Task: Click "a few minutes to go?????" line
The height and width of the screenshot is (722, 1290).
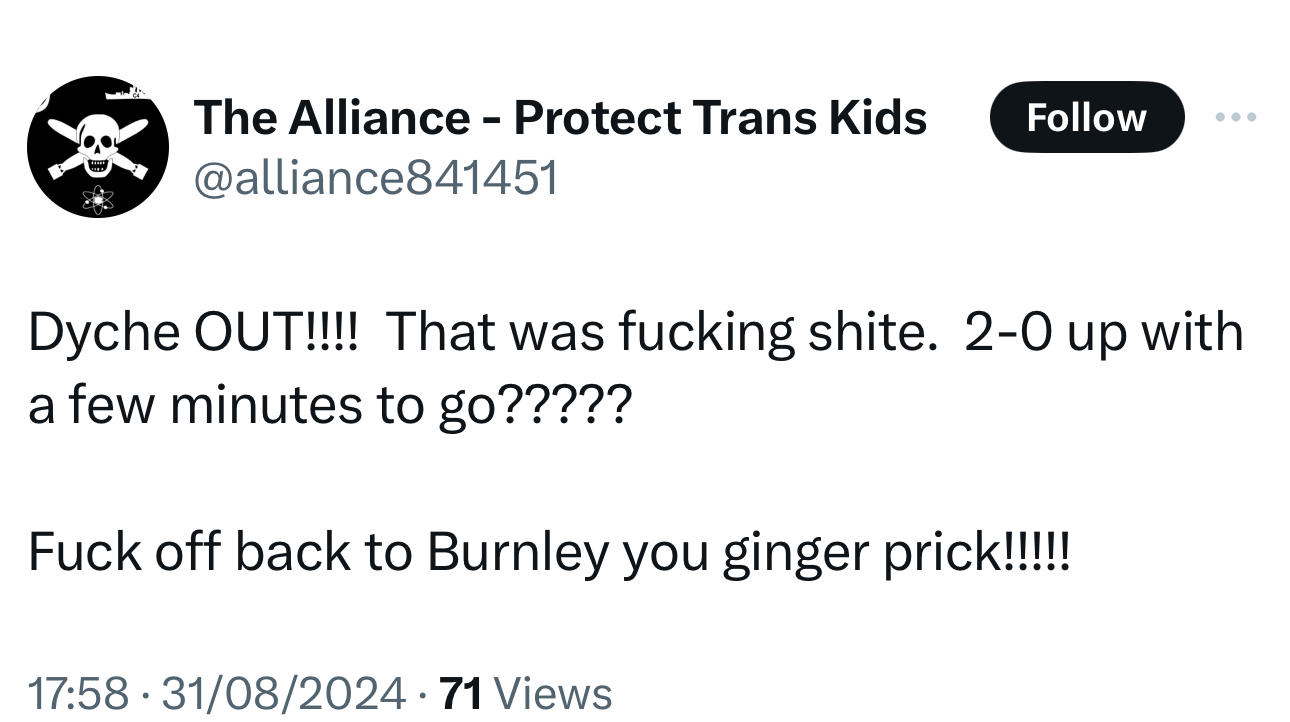Action: pos(329,407)
